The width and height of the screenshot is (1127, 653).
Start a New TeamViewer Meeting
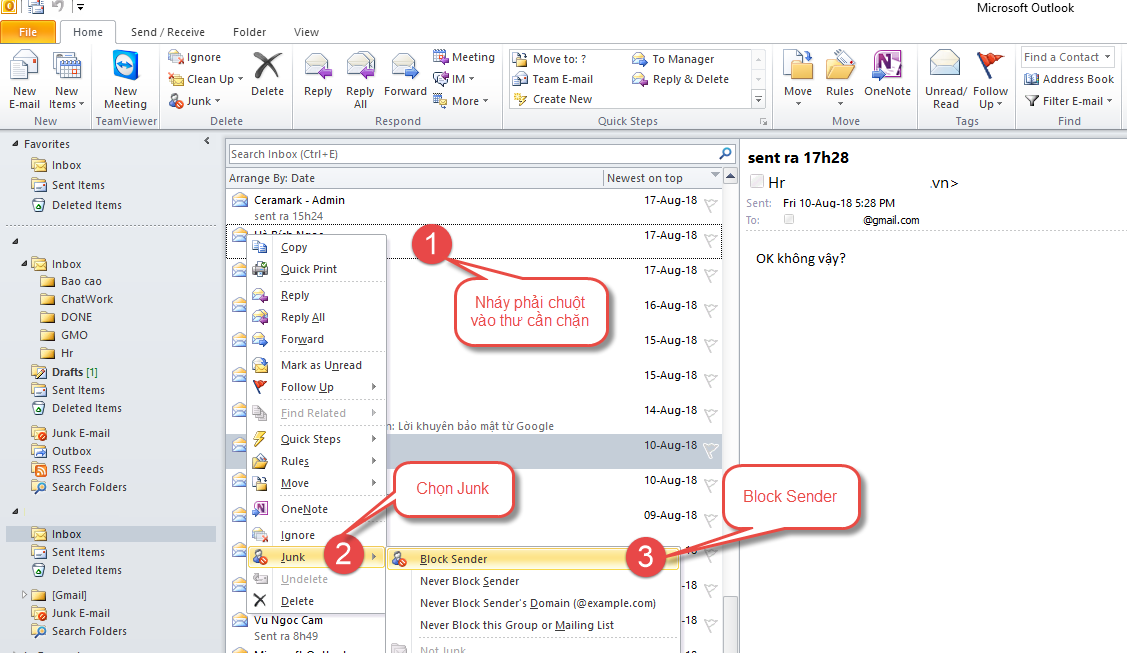coord(126,80)
